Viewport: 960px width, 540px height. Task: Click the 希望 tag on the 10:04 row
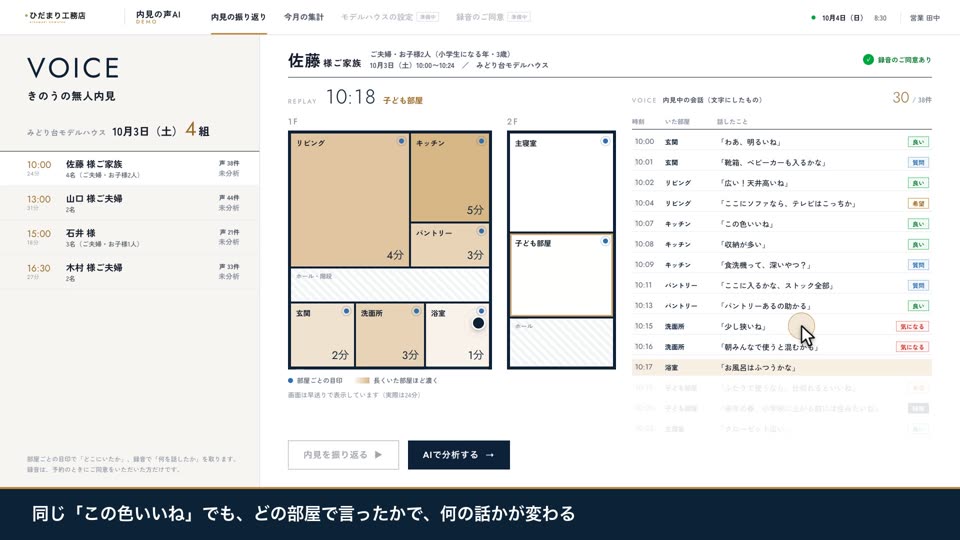pos(918,203)
